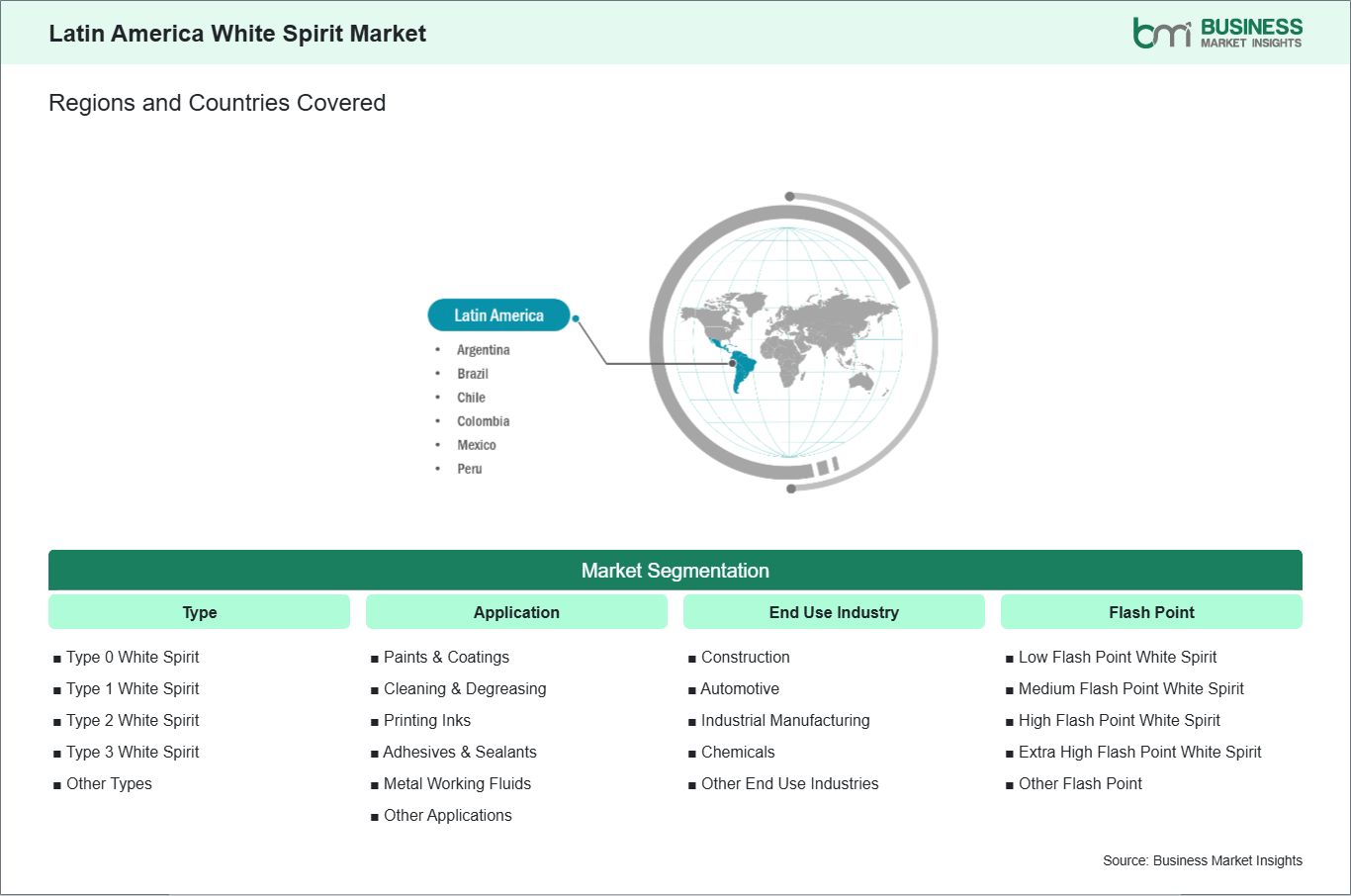Select Paints & Coatings application

pos(446,657)
